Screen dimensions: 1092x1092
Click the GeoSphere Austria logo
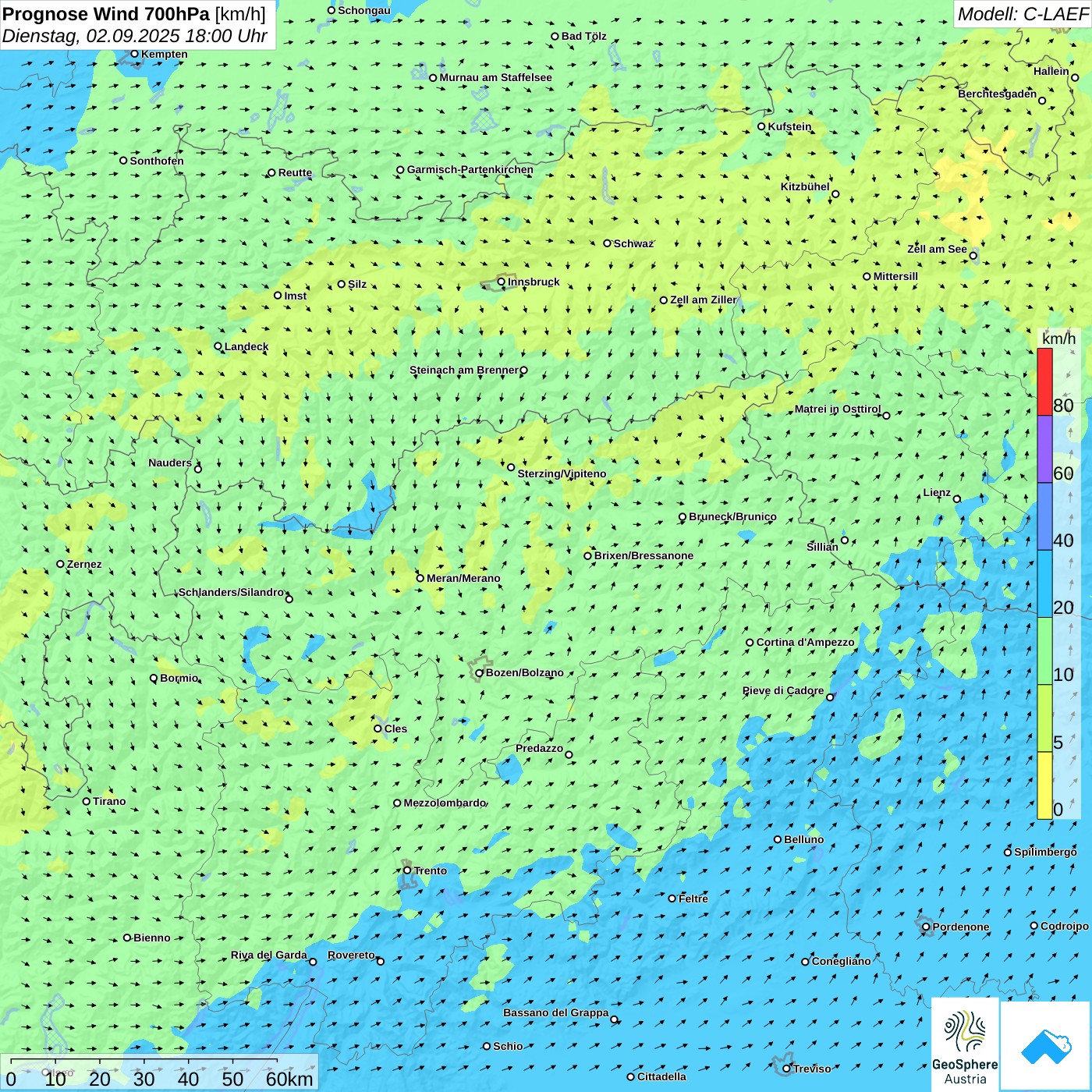tap(965, 1046)
